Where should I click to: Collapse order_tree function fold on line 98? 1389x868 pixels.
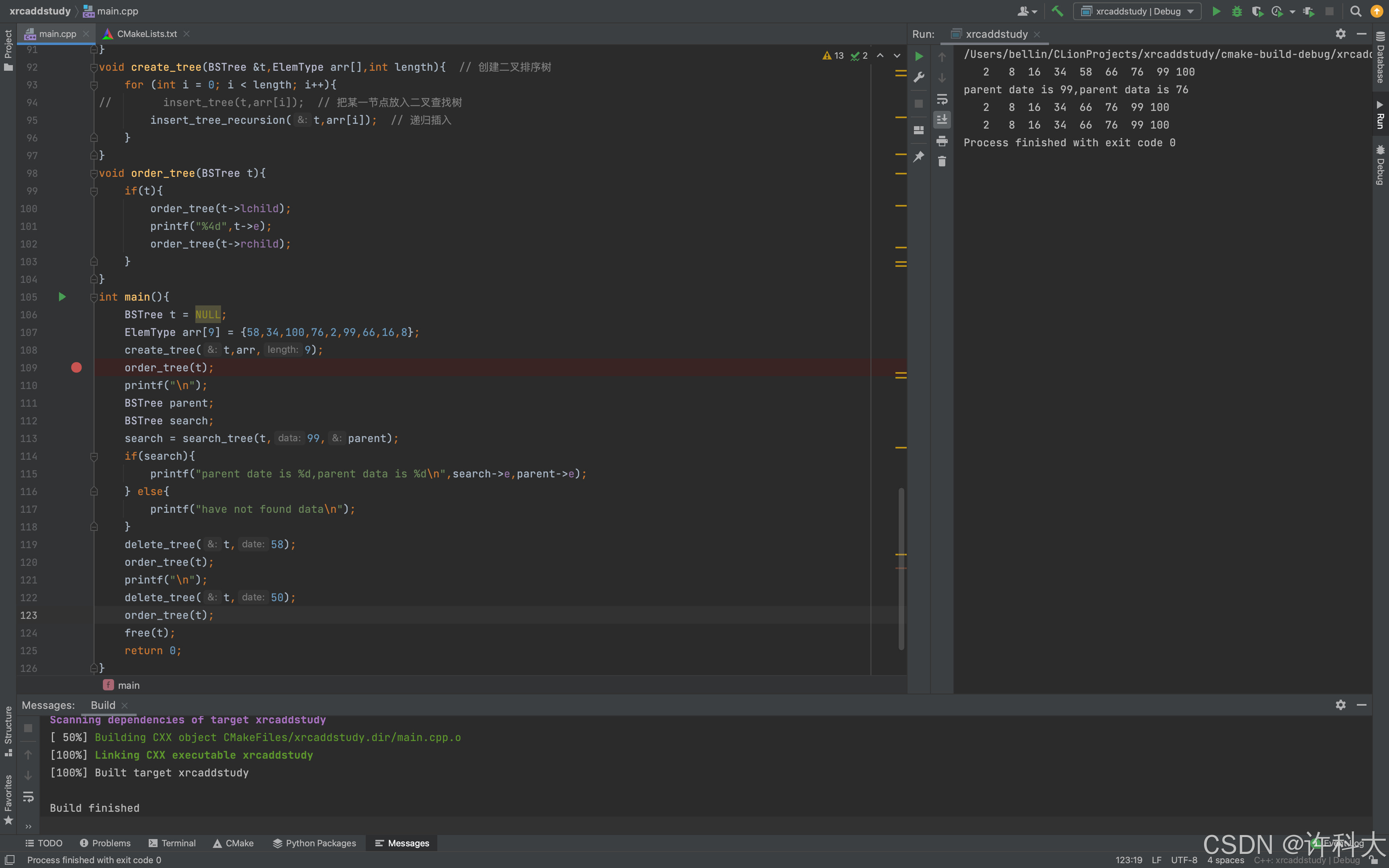point(94,173)
